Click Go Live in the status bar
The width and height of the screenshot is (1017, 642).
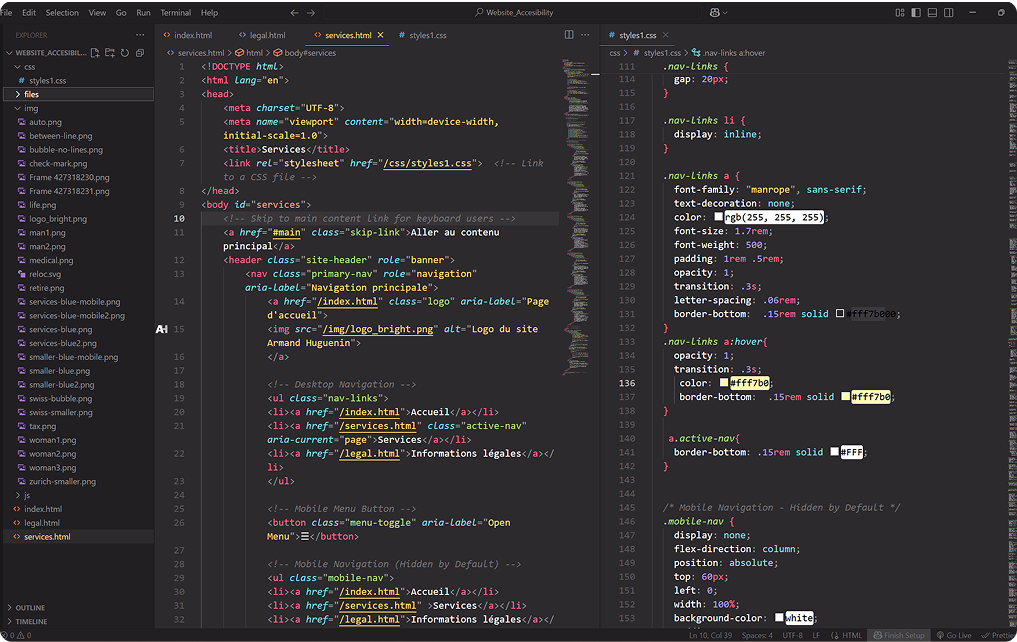point(954,635)
